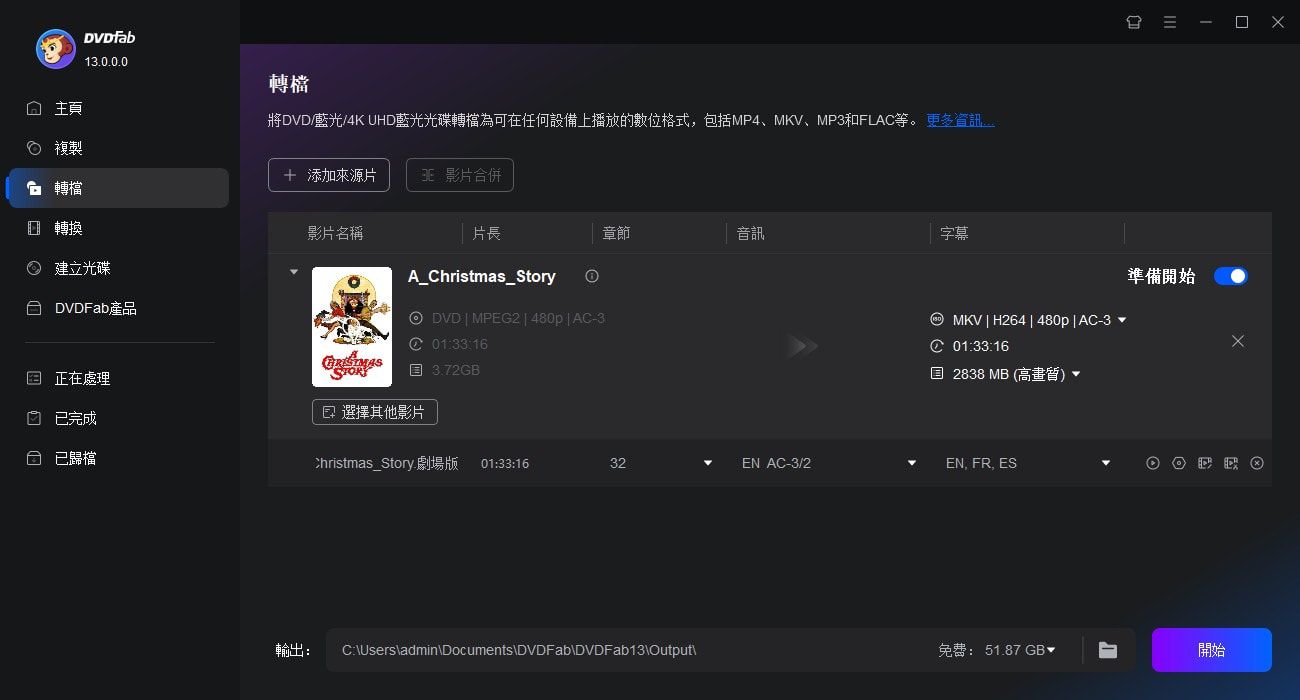The height and width of the screenshot is (700, 1300).
Task: Open the hamburger menu in title bar
Action: (1170, 22)
